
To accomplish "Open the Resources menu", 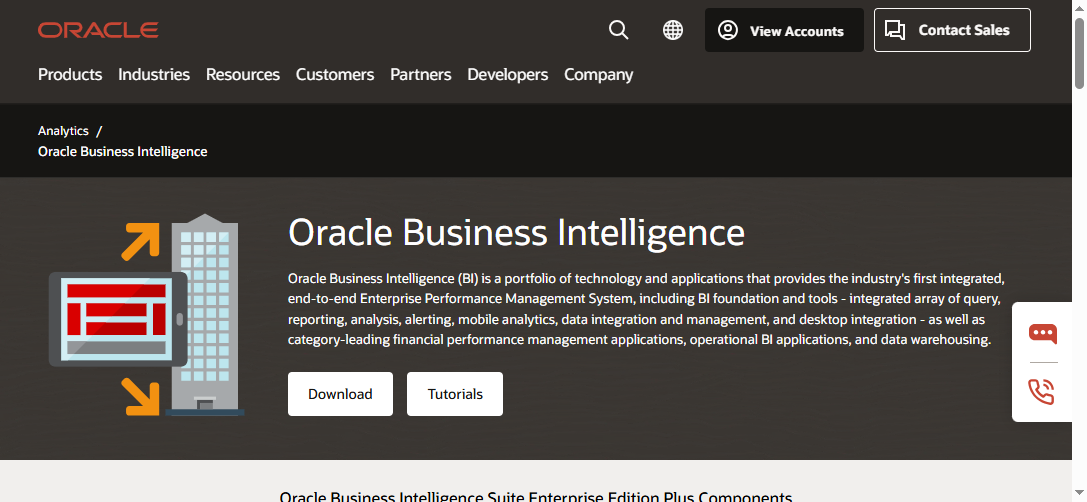I will pyautogui.click(x=243, y=74).
